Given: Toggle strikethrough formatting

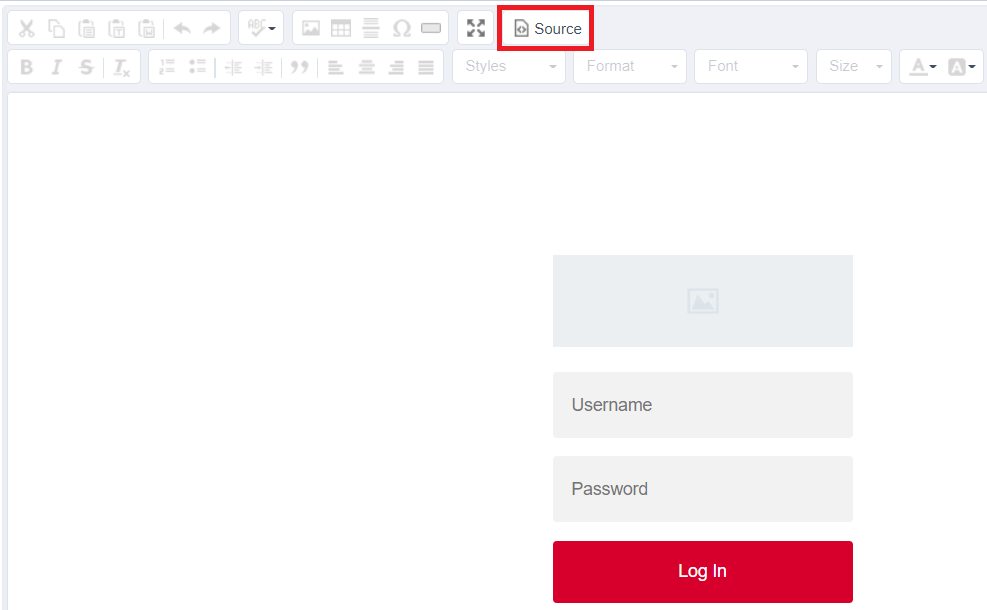Looking at the screenshot, I should point(86,67).
